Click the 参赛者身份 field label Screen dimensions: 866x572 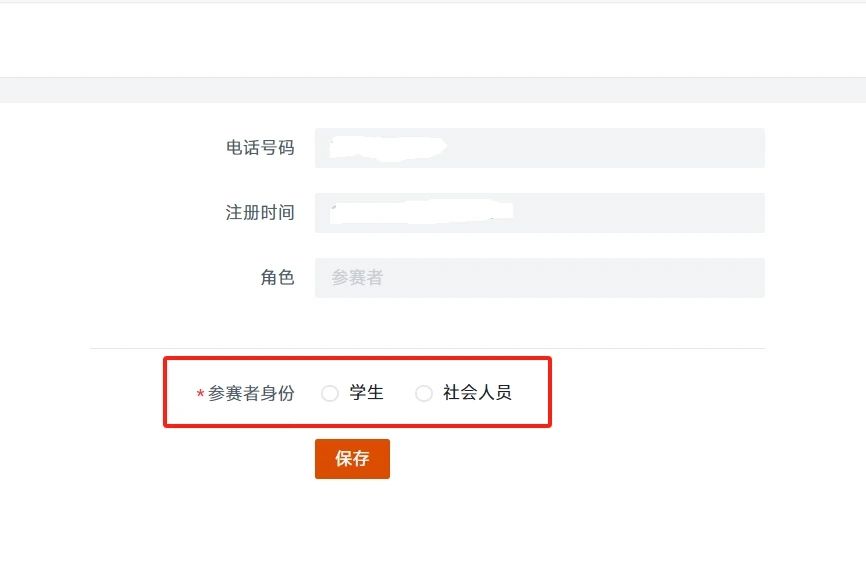251,394
